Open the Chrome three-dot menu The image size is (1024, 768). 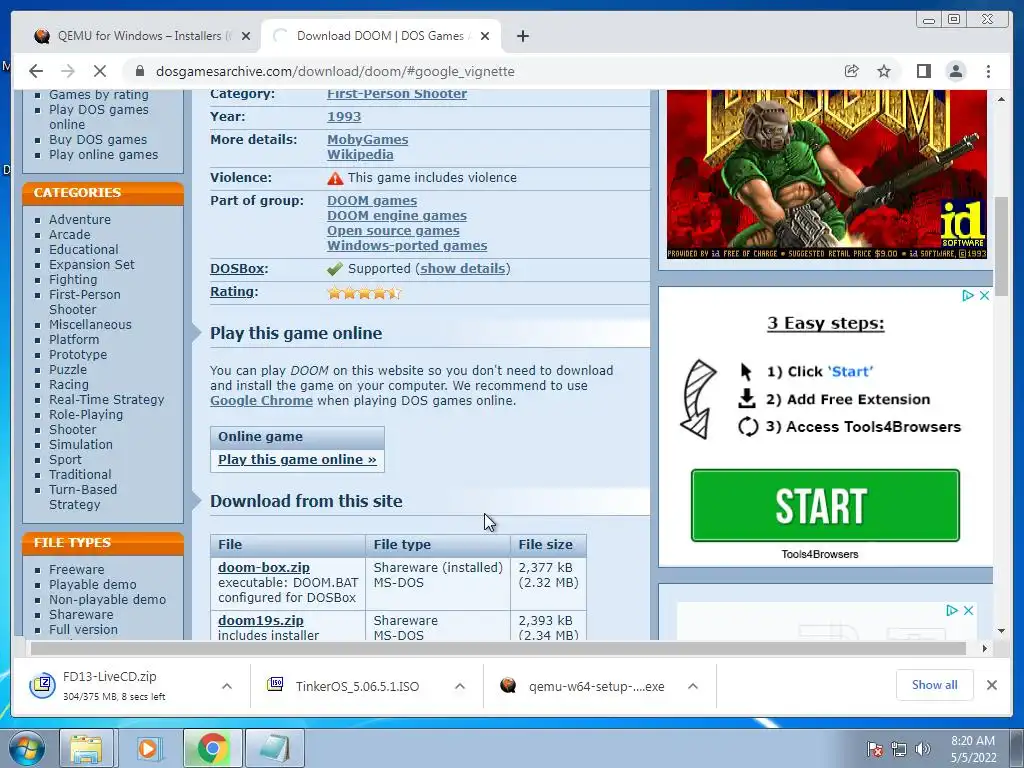[988, 71]
